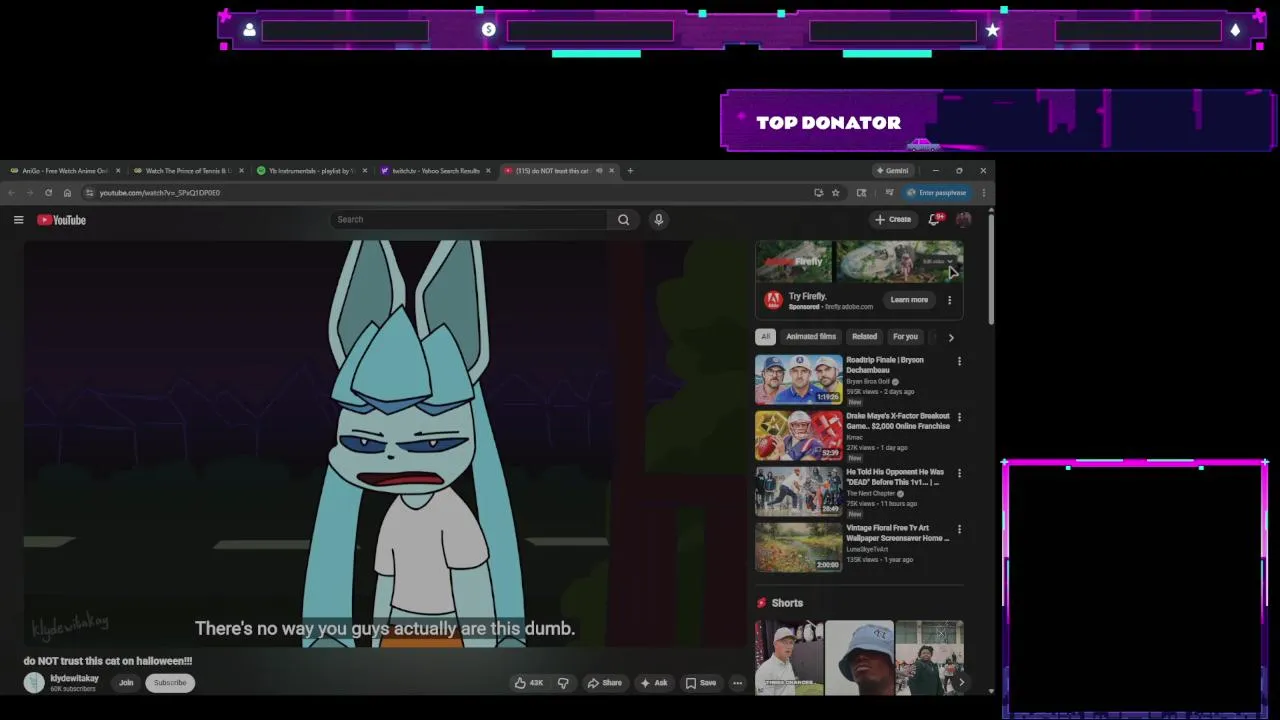Click the Subscribe button
1280x720 pixels.
(170, 683)
